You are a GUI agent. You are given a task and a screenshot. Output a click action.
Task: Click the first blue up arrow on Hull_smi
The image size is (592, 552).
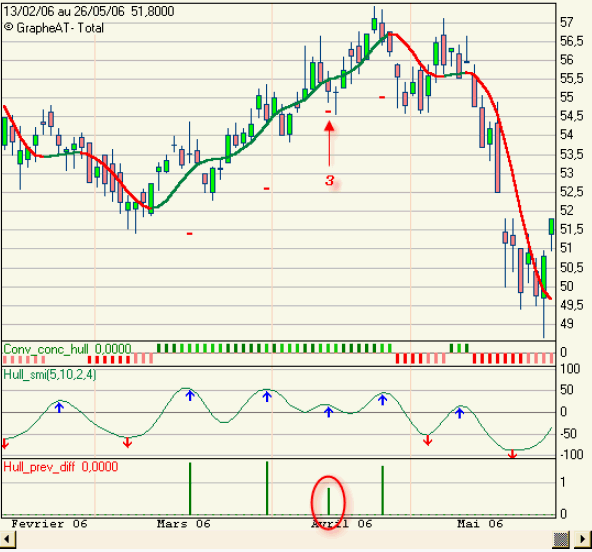[x=59, y=407]
